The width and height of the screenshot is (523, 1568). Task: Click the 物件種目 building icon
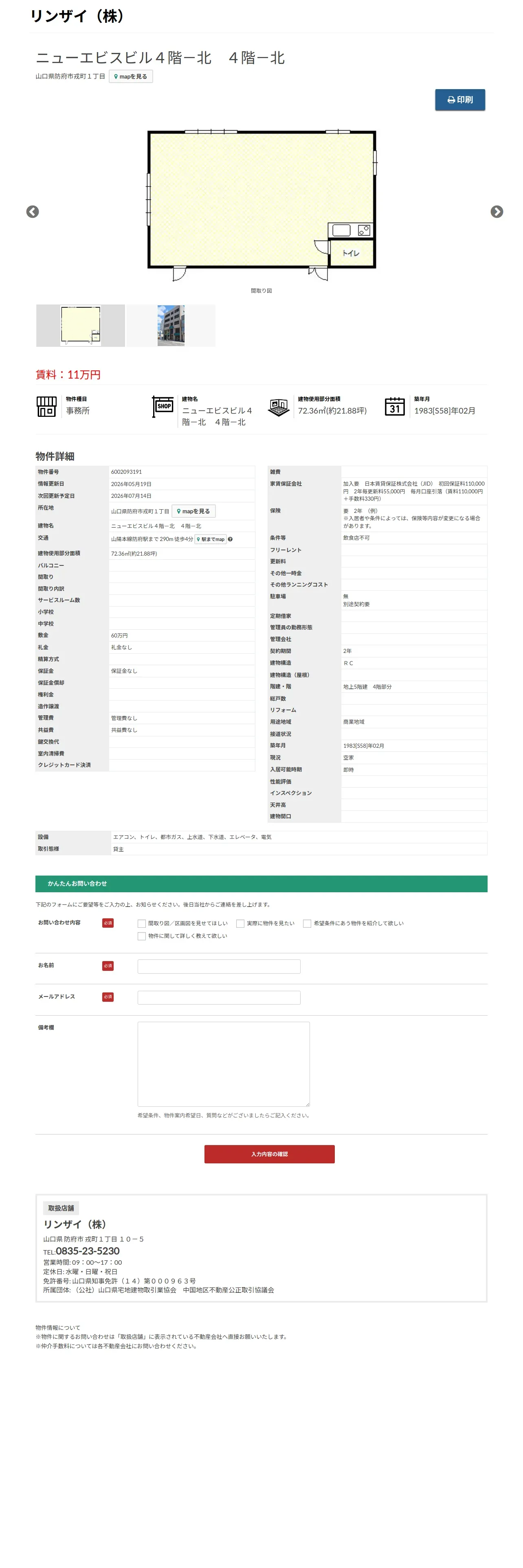tap(46, 407)
